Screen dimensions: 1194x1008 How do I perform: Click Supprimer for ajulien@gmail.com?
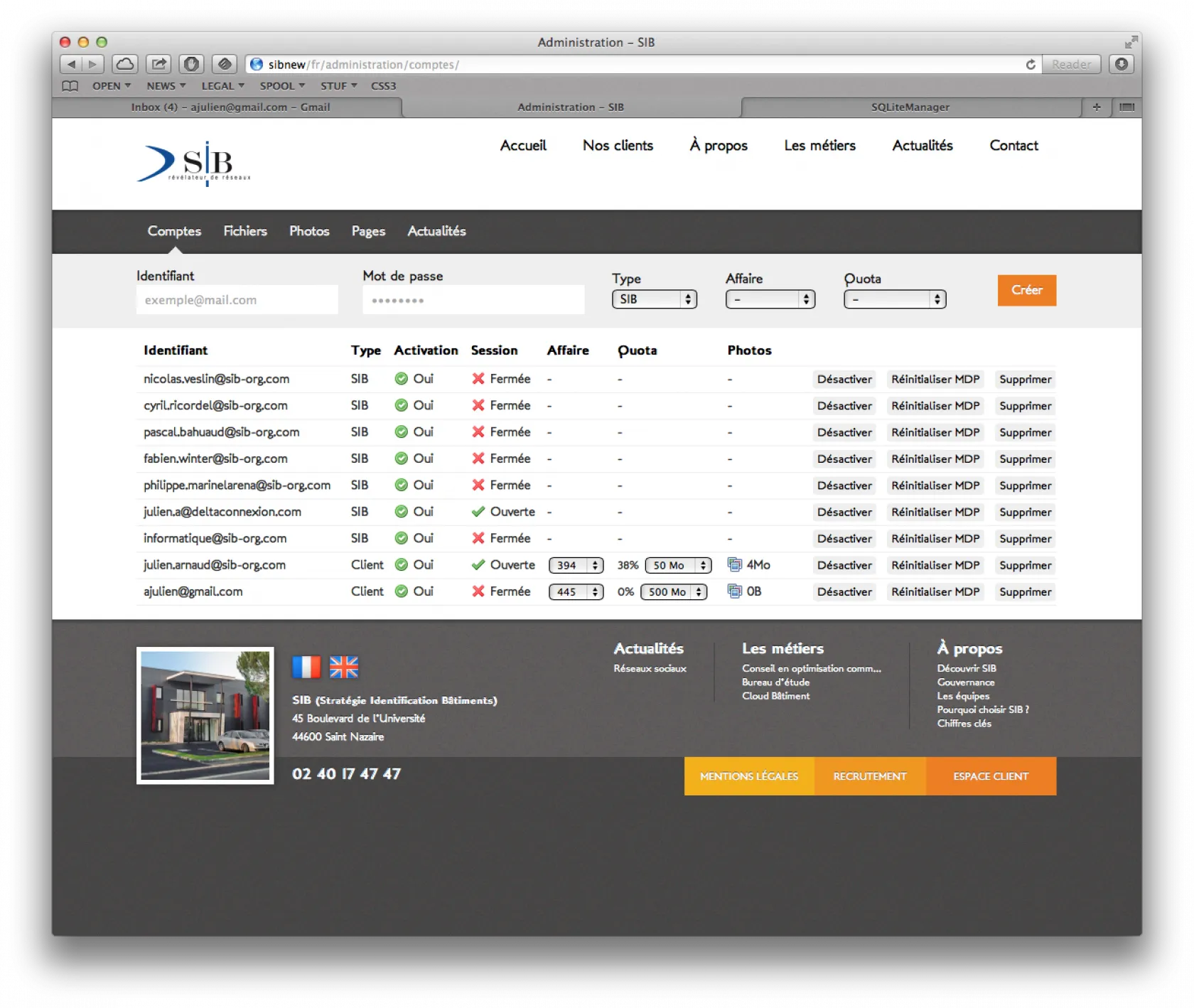[x=1025, y=591]
